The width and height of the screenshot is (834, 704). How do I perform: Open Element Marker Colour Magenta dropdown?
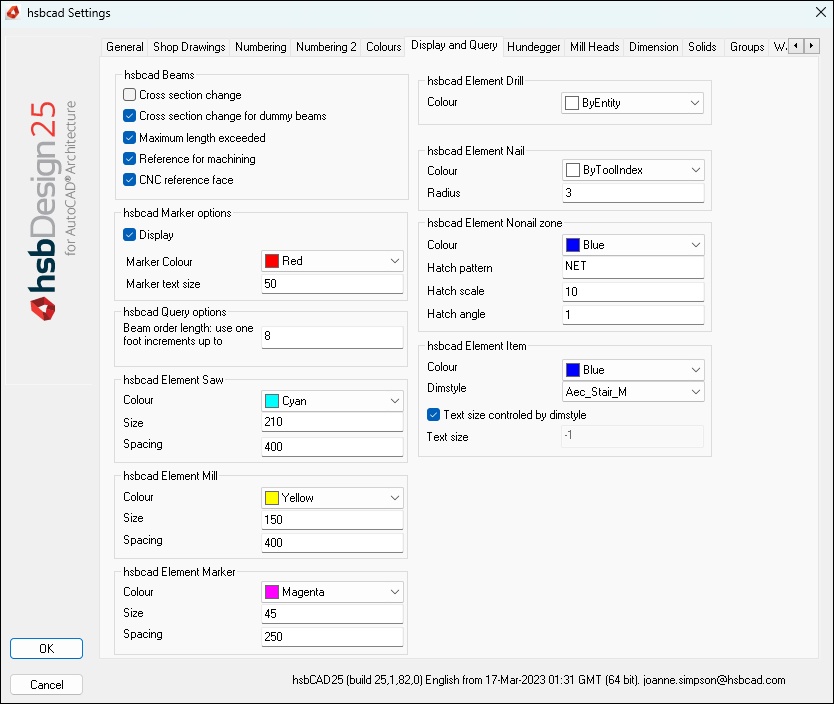point(332,592)
